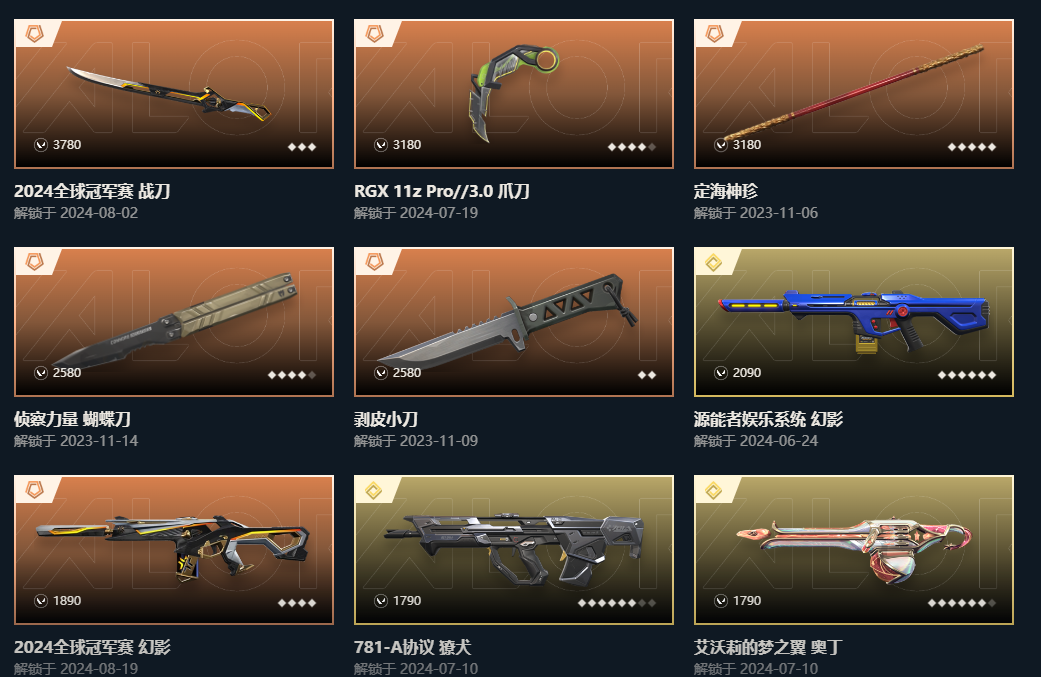Click the 侦察力量 蝴蝶刀 title text
The image size is (1041, 677).
tap(72, 419)
